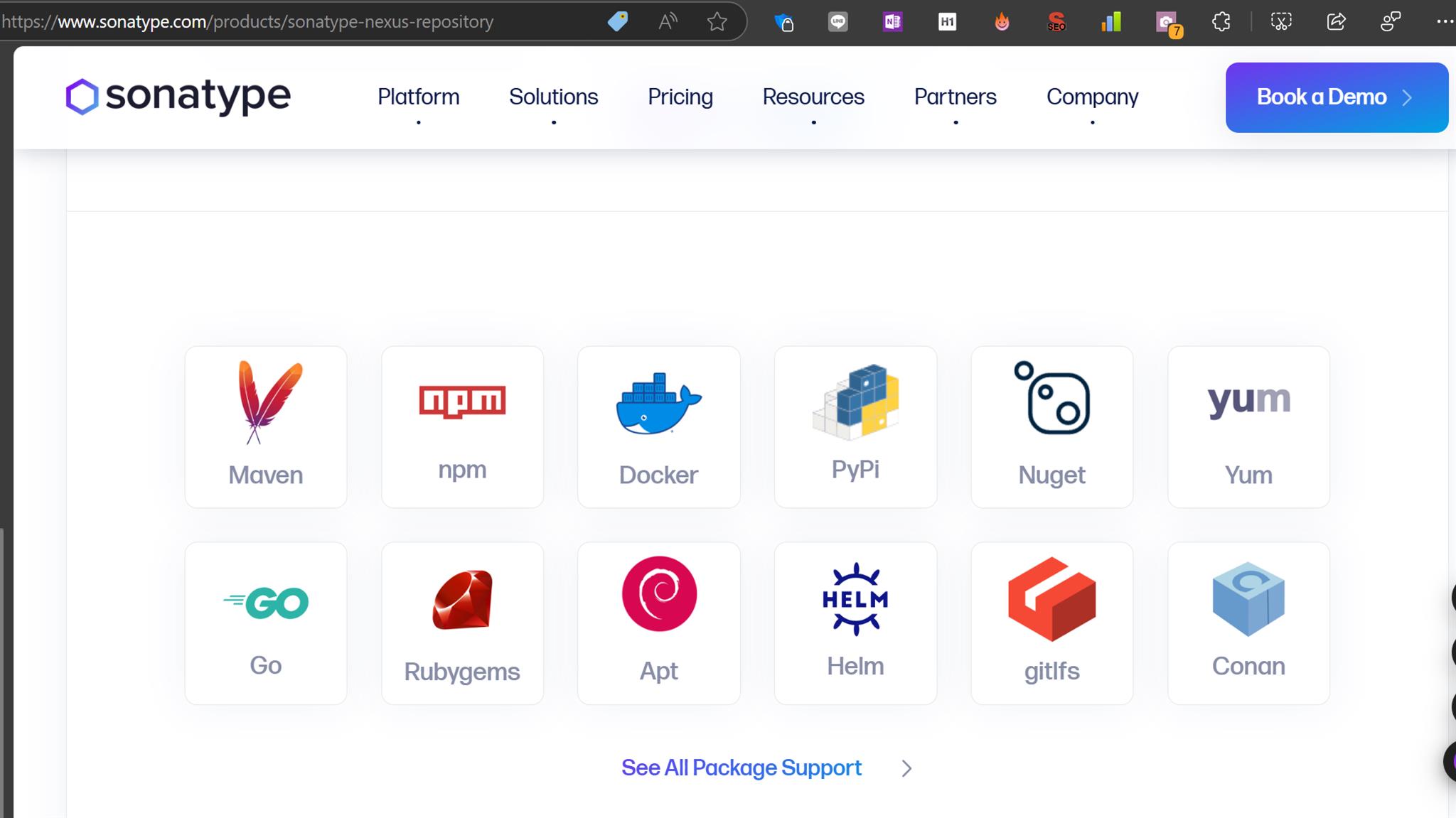1456x818 pixels.
Task: Open the screenshot extension with badge 7
Action: coord(1166,21)
